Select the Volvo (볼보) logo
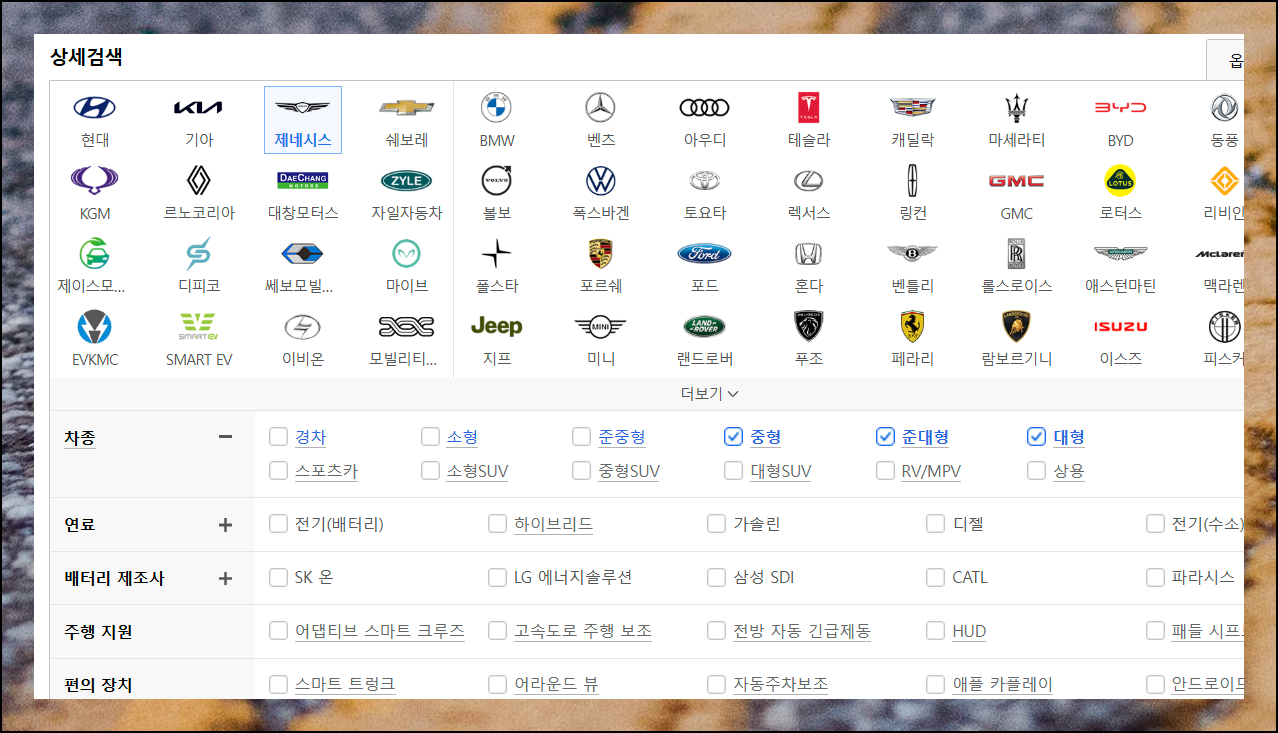 click(497, 181)
